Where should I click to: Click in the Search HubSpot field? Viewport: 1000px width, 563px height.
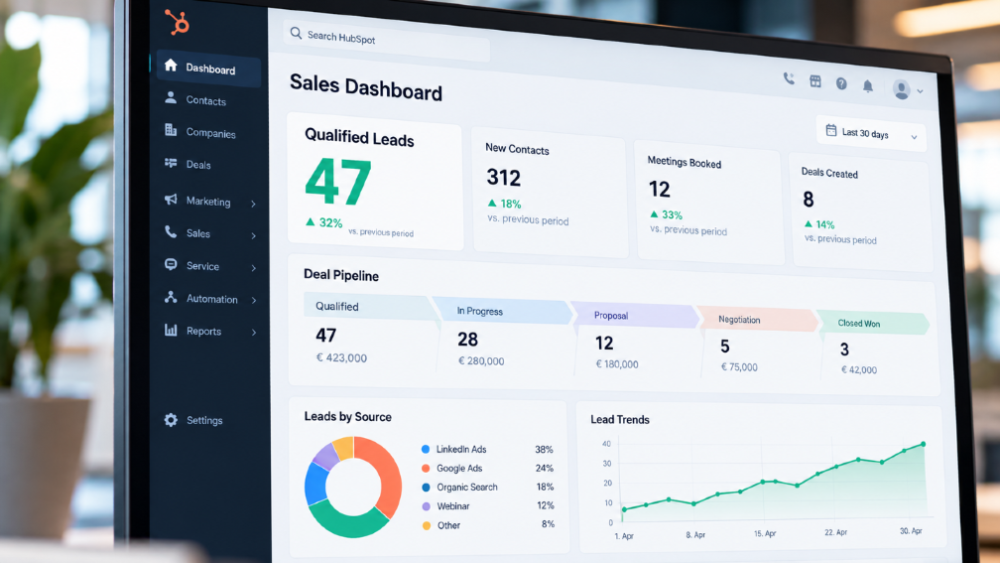pyautogui.click(x=386, y=40)
